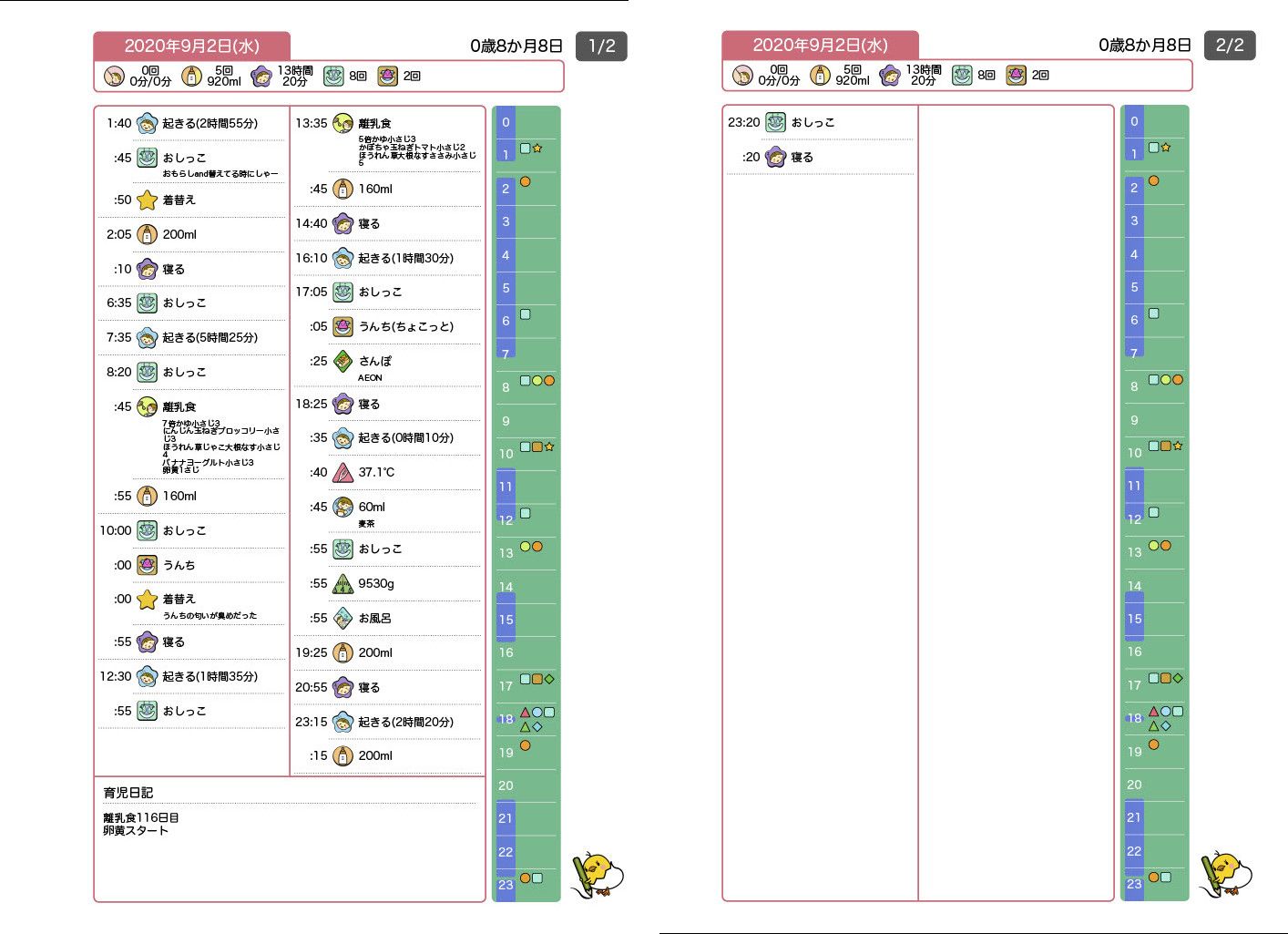
Task: Click the bottle icon at 8:55 160ml
Action: (148, 496)
